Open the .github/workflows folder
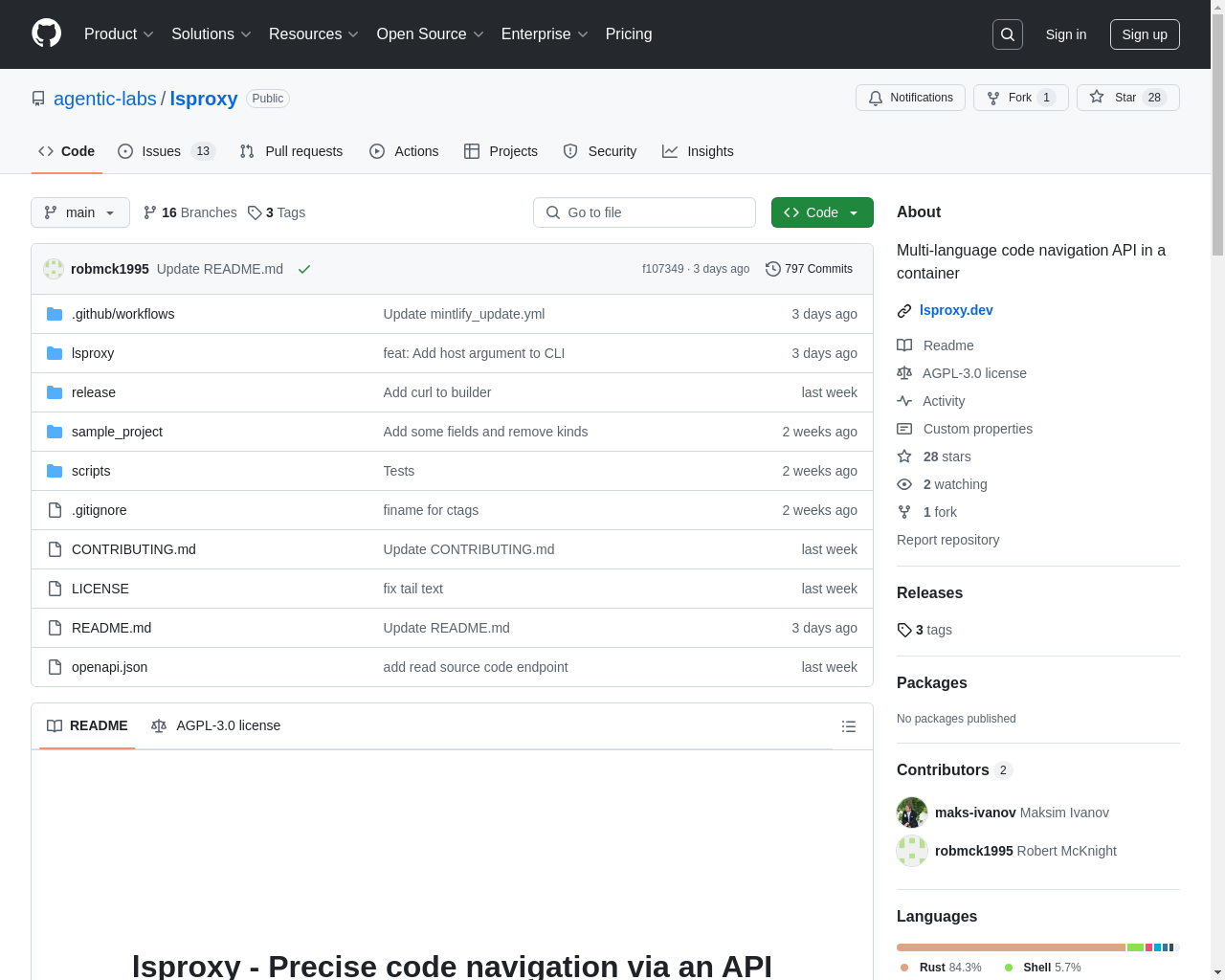This screenshot has width=1225, height=980. (x=122, y=314)
